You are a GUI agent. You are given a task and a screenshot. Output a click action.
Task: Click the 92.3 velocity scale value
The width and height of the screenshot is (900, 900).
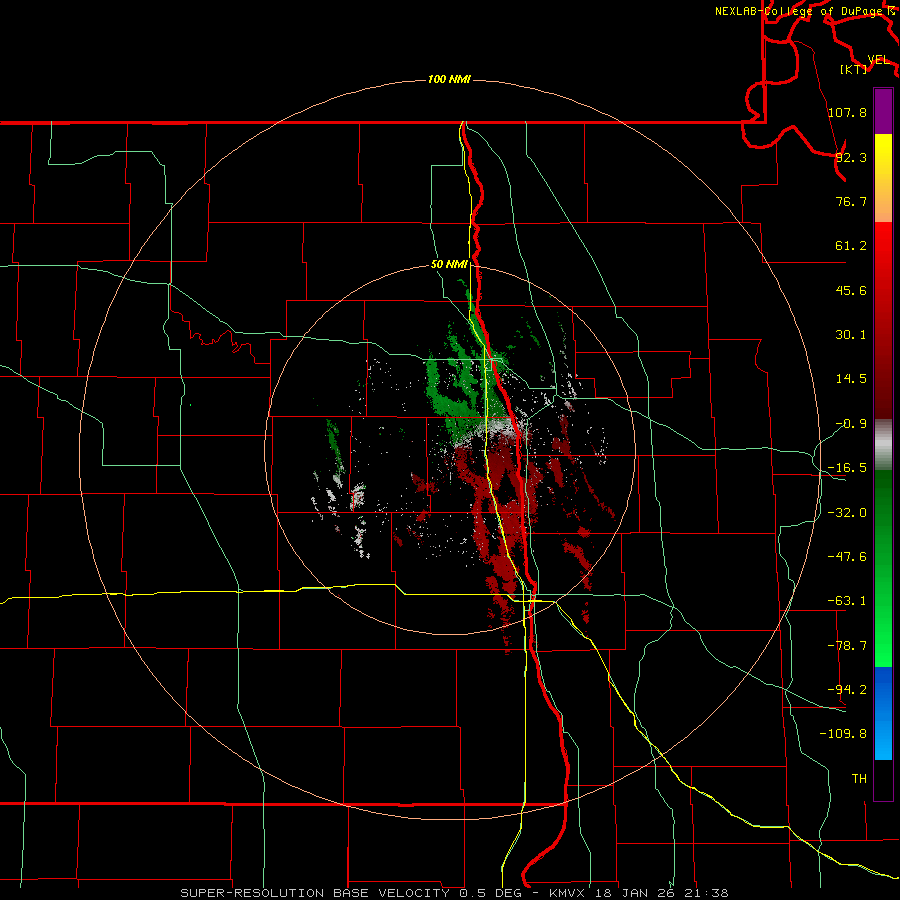pyautogui.click(x=851, y=157)
